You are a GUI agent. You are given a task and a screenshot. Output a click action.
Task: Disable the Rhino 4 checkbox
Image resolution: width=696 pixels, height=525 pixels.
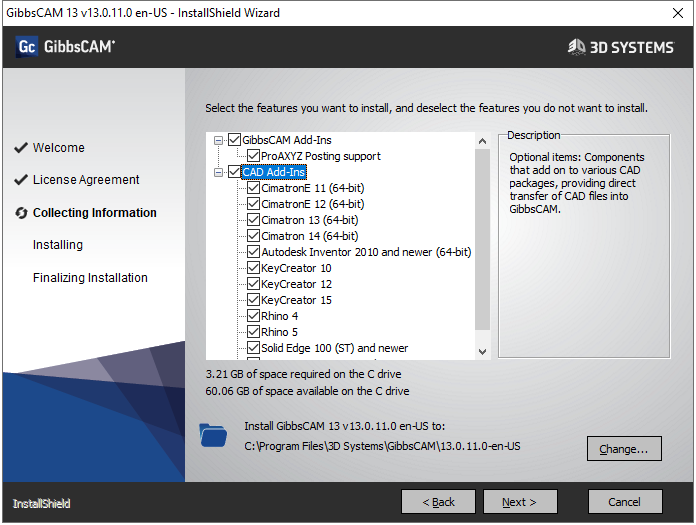pyautogui.click(x=253, y=316)
